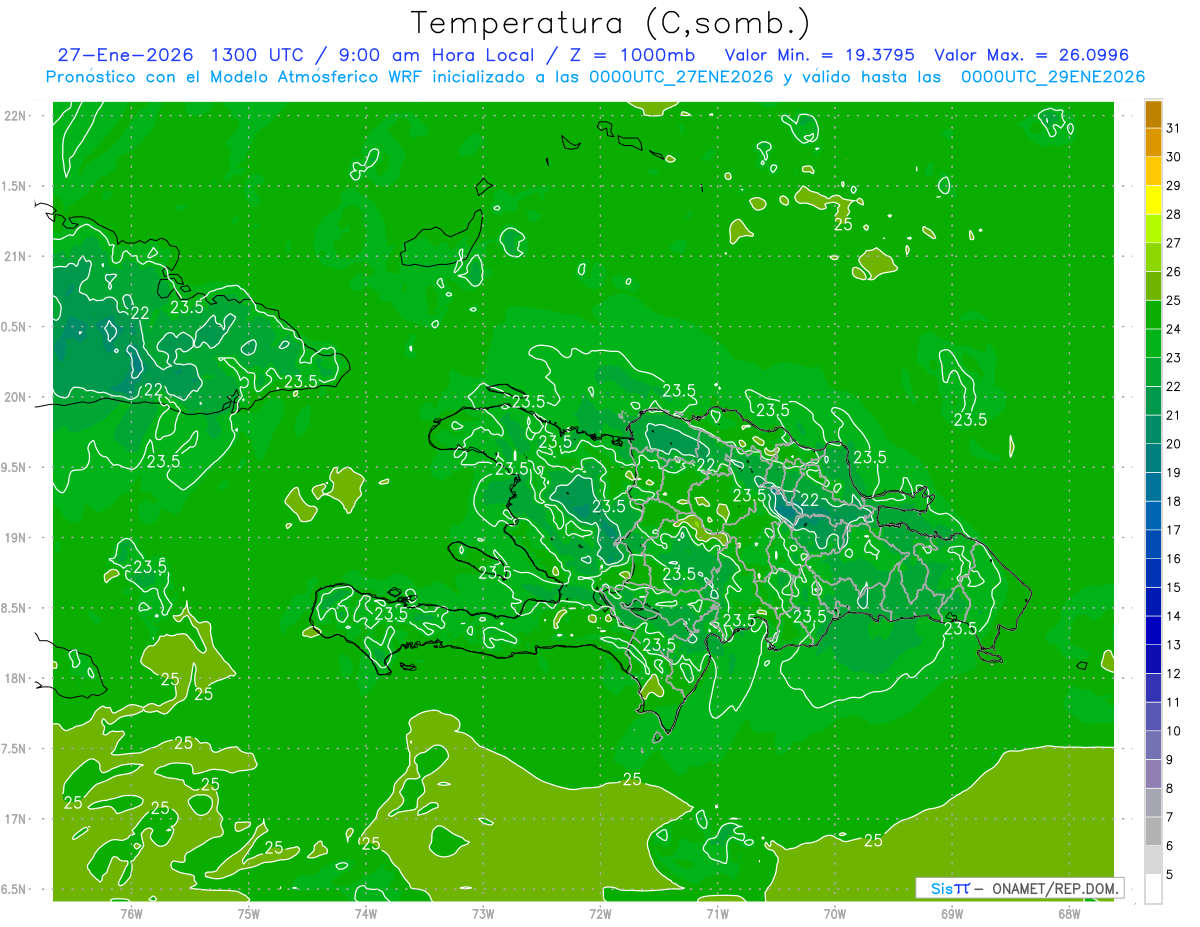Click the '69W' longitude axis label
The height and width of the screenshot is (927, 1200).
952,913
